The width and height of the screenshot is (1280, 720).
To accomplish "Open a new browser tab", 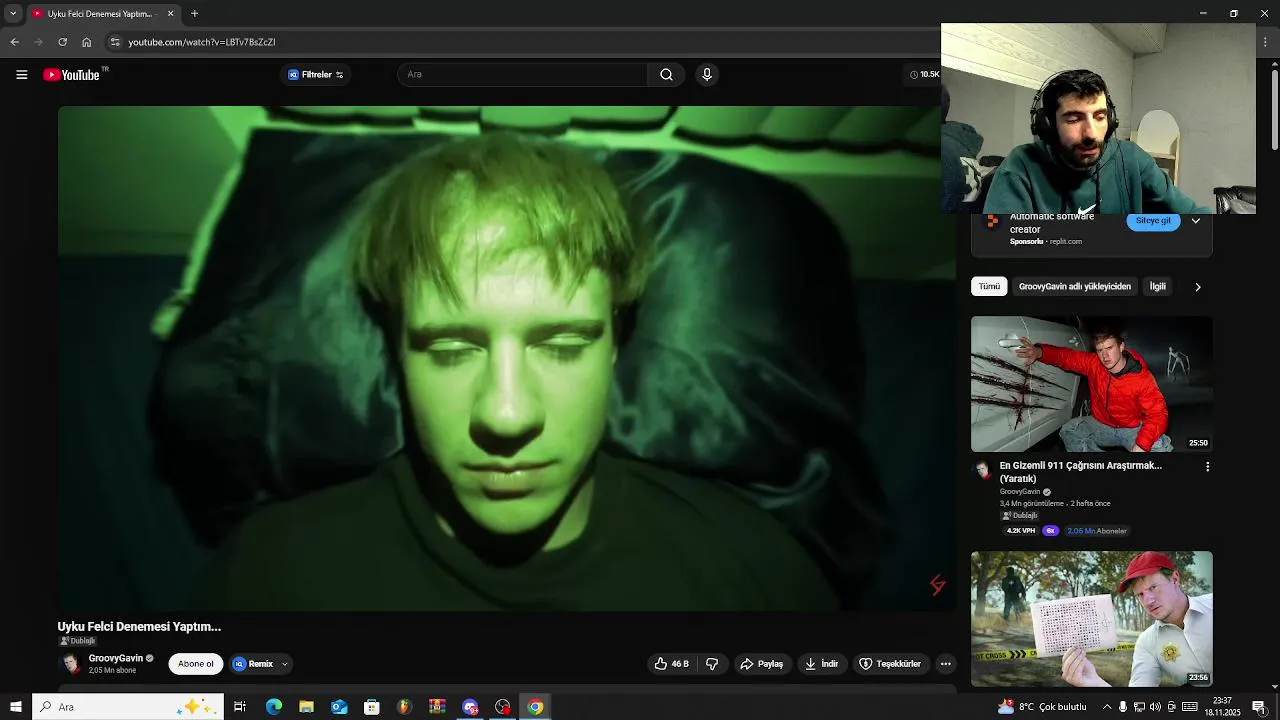I will click(x=194, y=14).
